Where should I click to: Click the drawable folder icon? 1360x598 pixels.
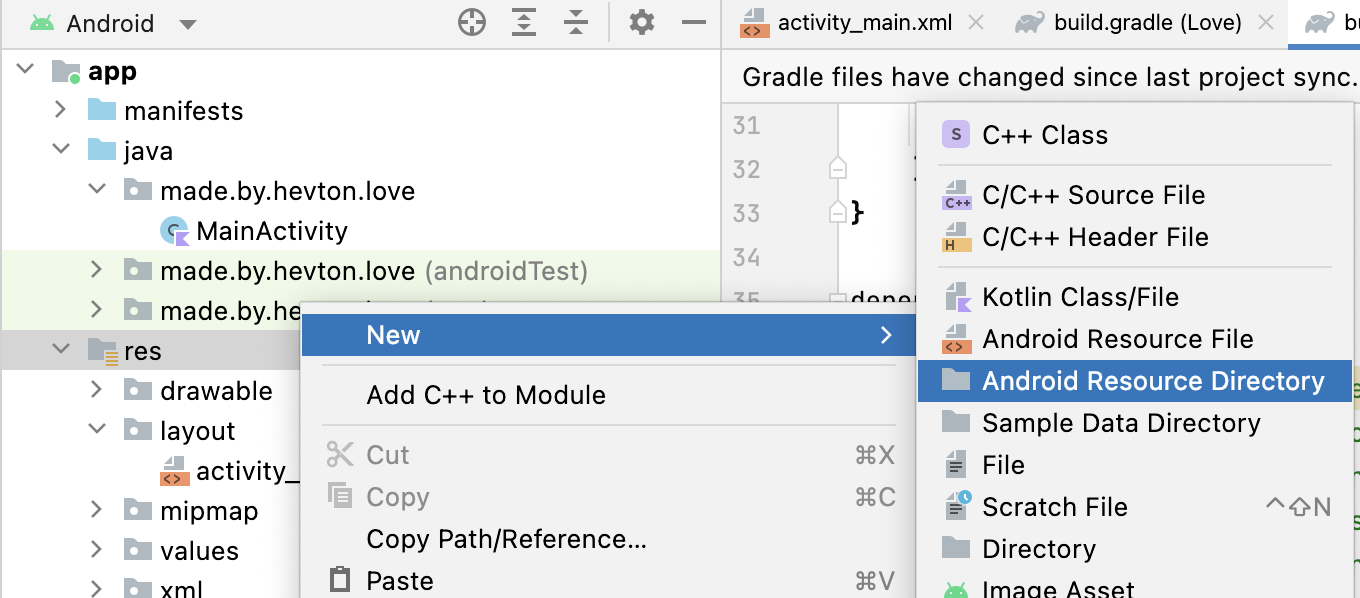tap(138, 390)
